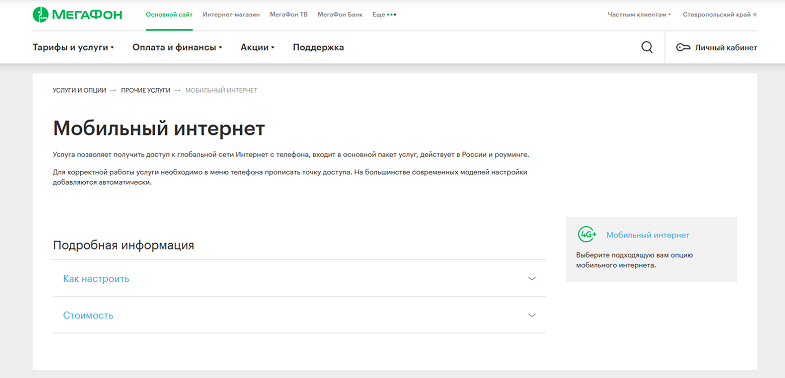This screenshot has width=785, height=378.
Task: Open the Еще menu
Action: tap(384, 15)
